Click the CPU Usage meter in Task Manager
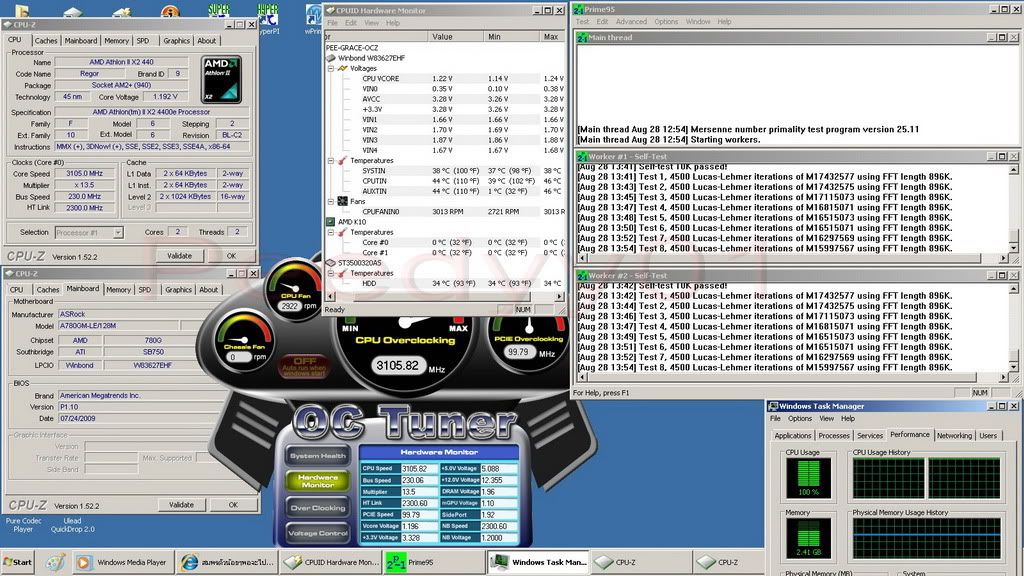This screenshot has height=576, width=1024. click(x=808, y=478)
